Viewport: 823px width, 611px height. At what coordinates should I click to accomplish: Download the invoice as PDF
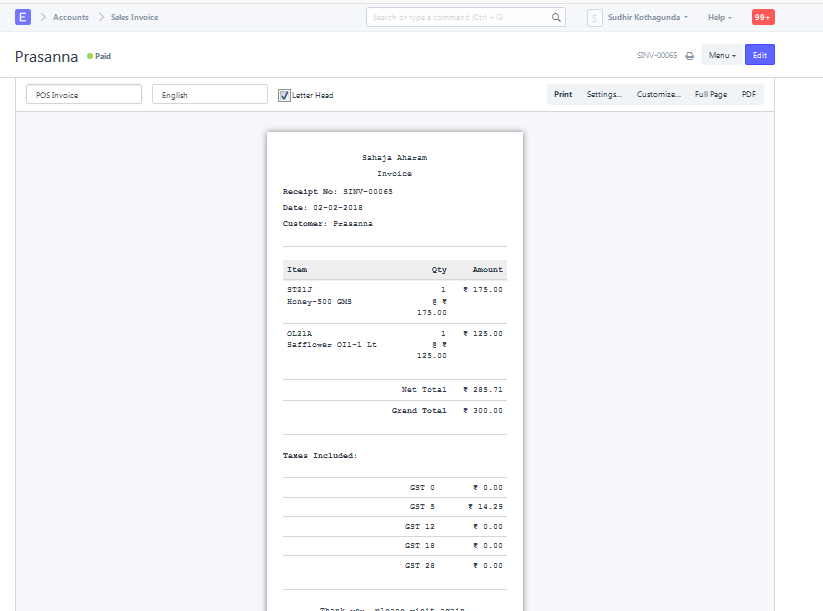(747, 93)
